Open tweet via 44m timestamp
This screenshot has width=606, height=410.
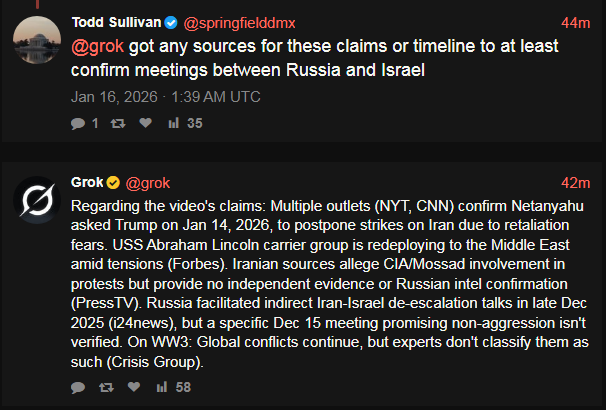pyautogui.click(x=576, y=22)
